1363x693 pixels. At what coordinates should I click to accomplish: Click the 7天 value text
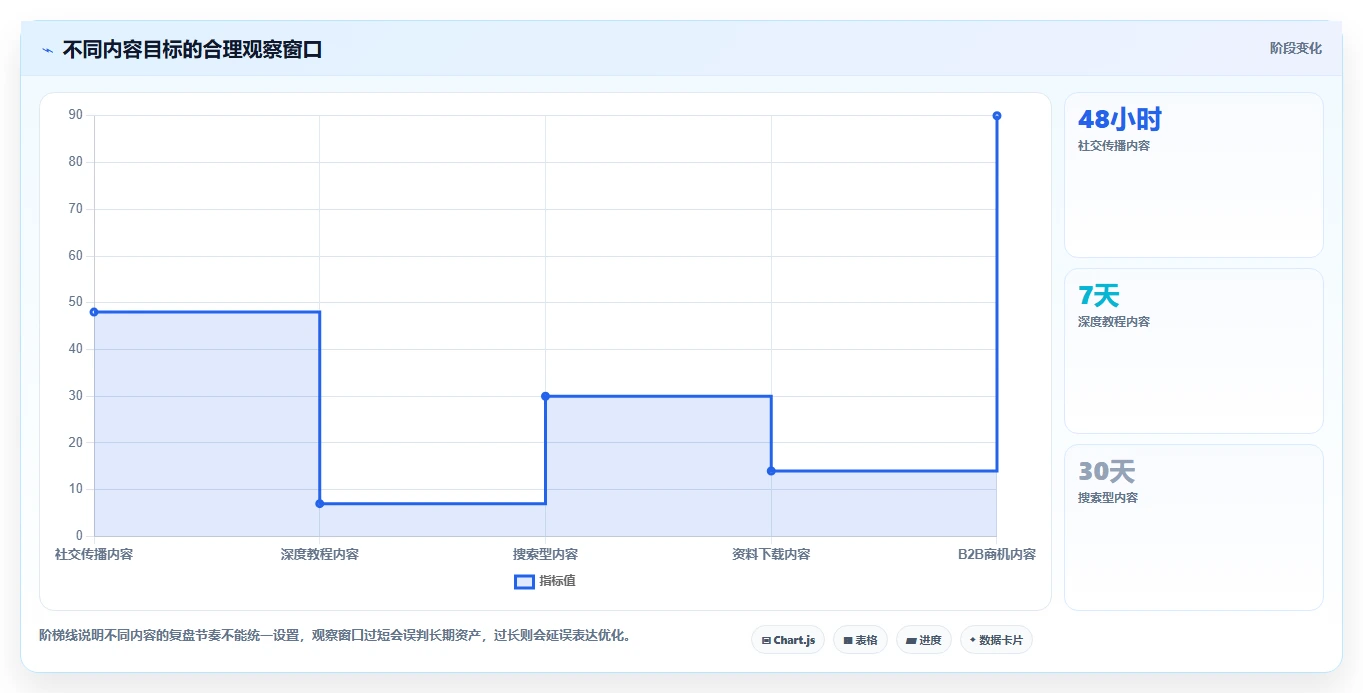(1099, 296)
